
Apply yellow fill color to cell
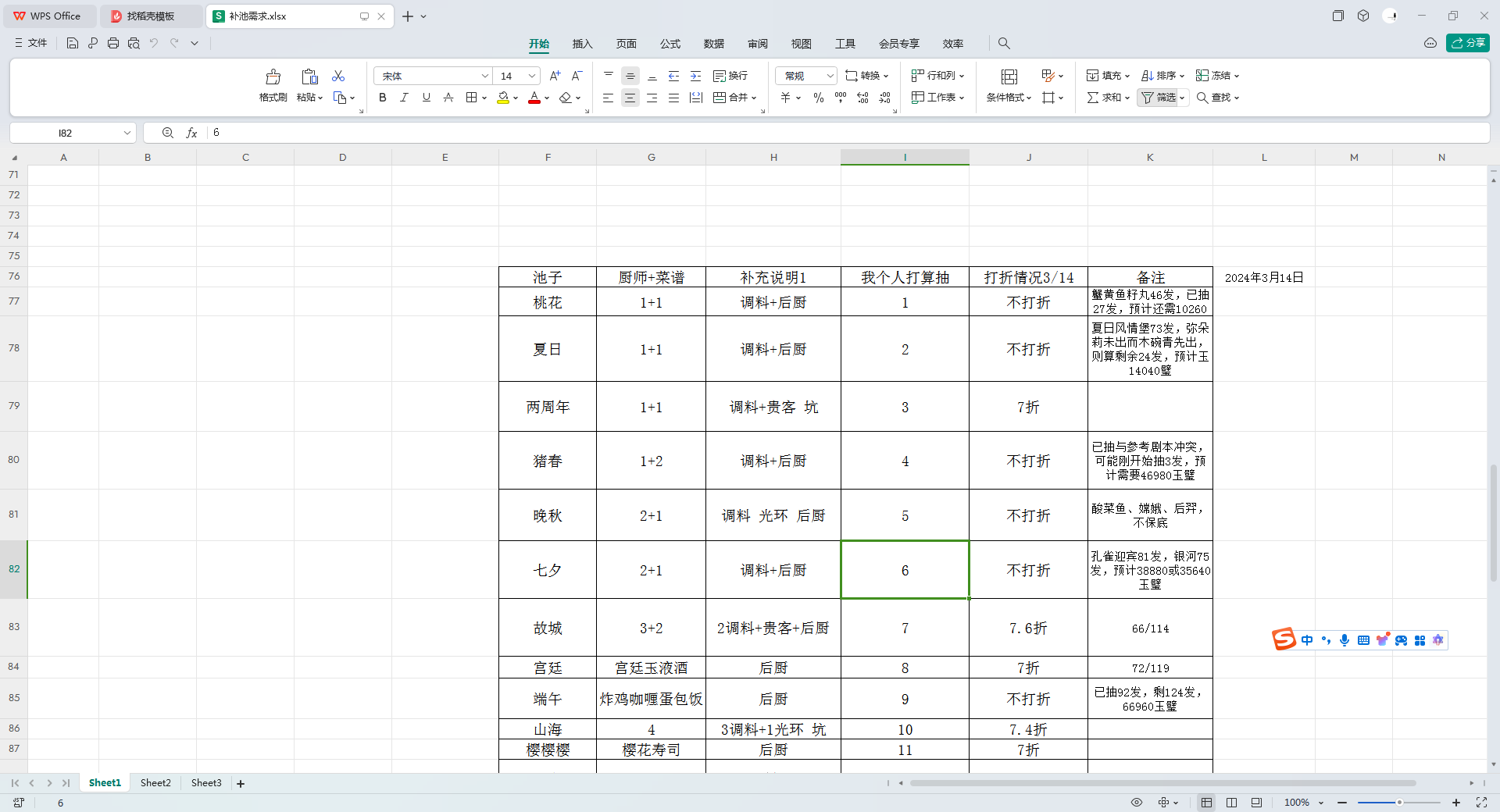point(503,98)
